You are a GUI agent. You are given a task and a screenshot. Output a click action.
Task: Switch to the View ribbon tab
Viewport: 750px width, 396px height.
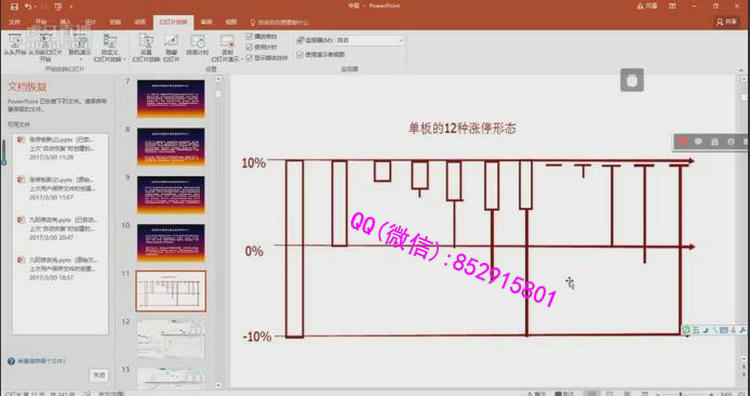(231, 22)
